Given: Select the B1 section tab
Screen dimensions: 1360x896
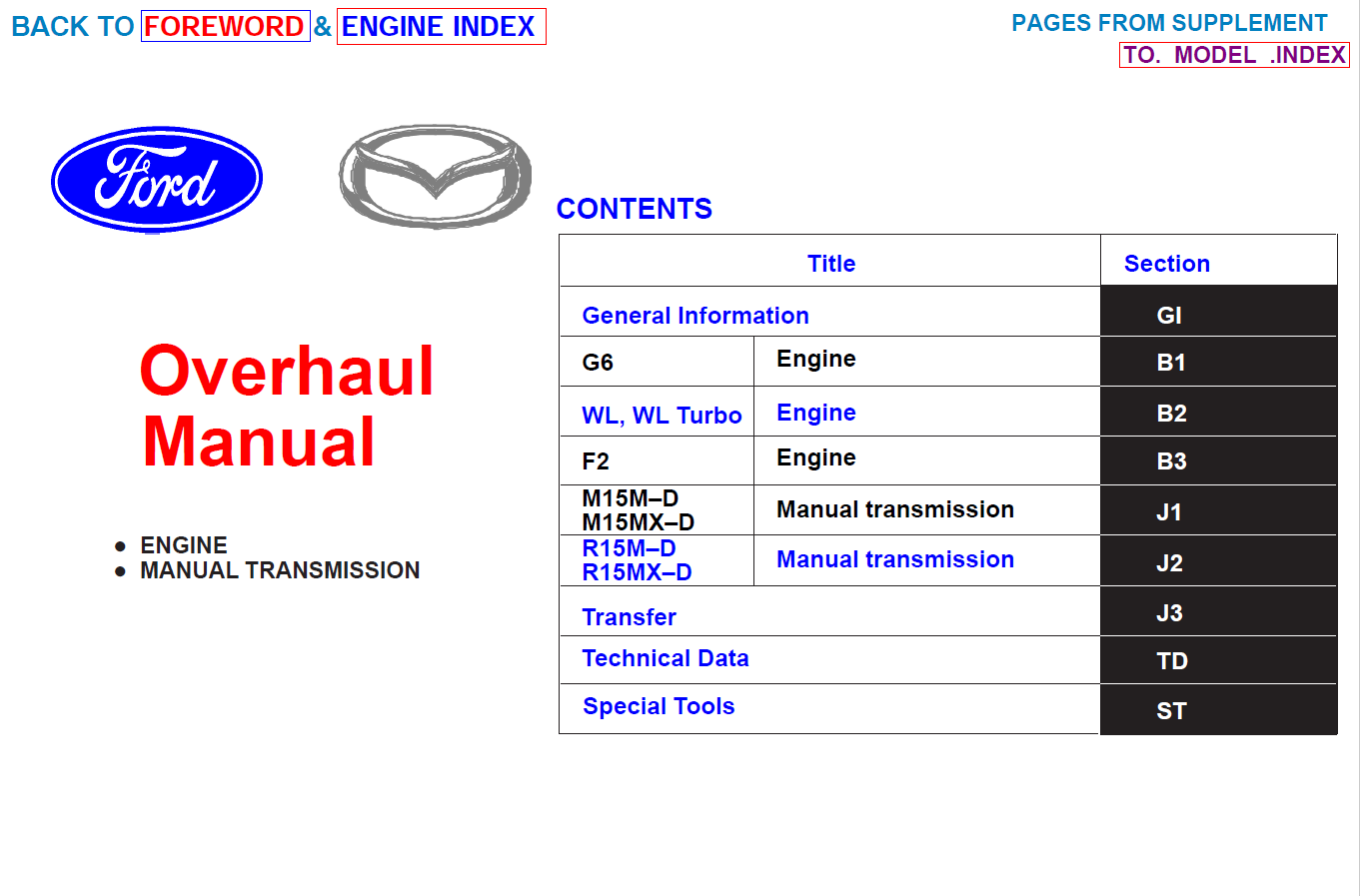Looking at the screenshot, I should coord(1218,362).
